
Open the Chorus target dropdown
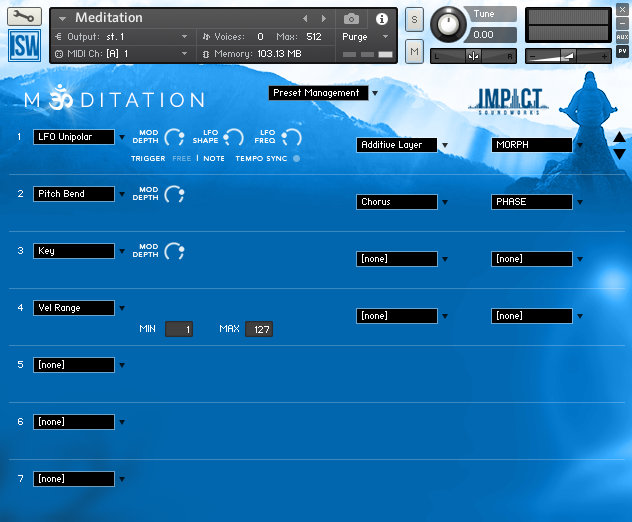click(397, 202)
